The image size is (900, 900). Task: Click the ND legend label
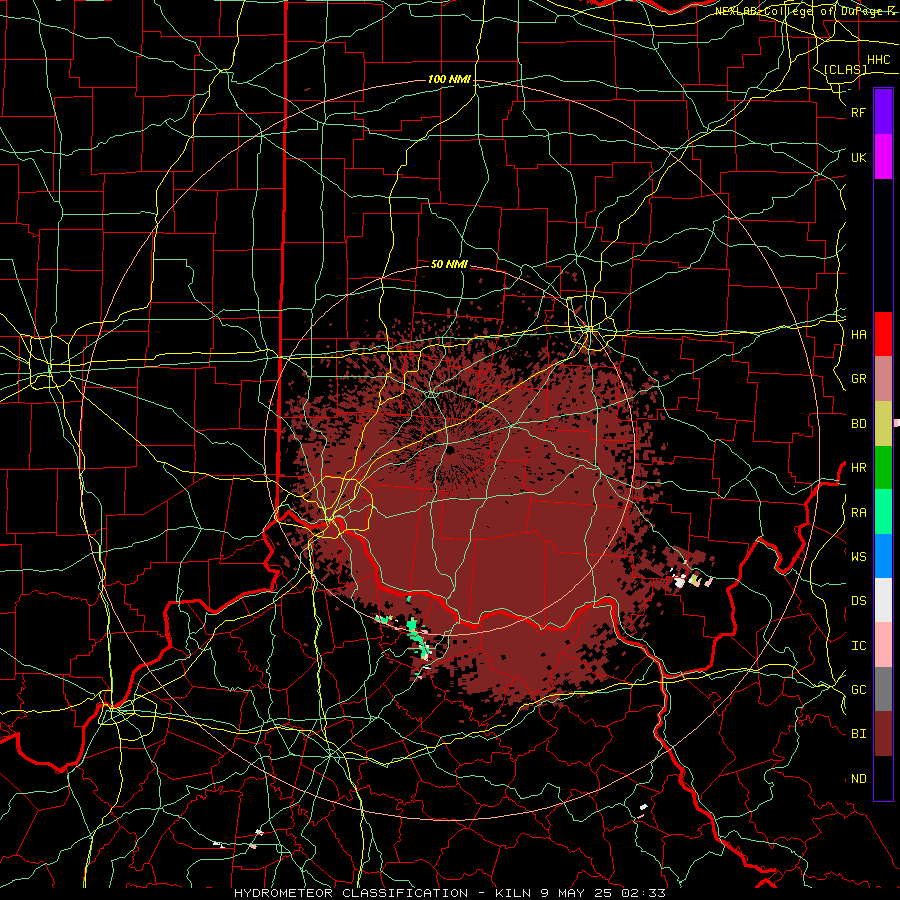(858, 779)
